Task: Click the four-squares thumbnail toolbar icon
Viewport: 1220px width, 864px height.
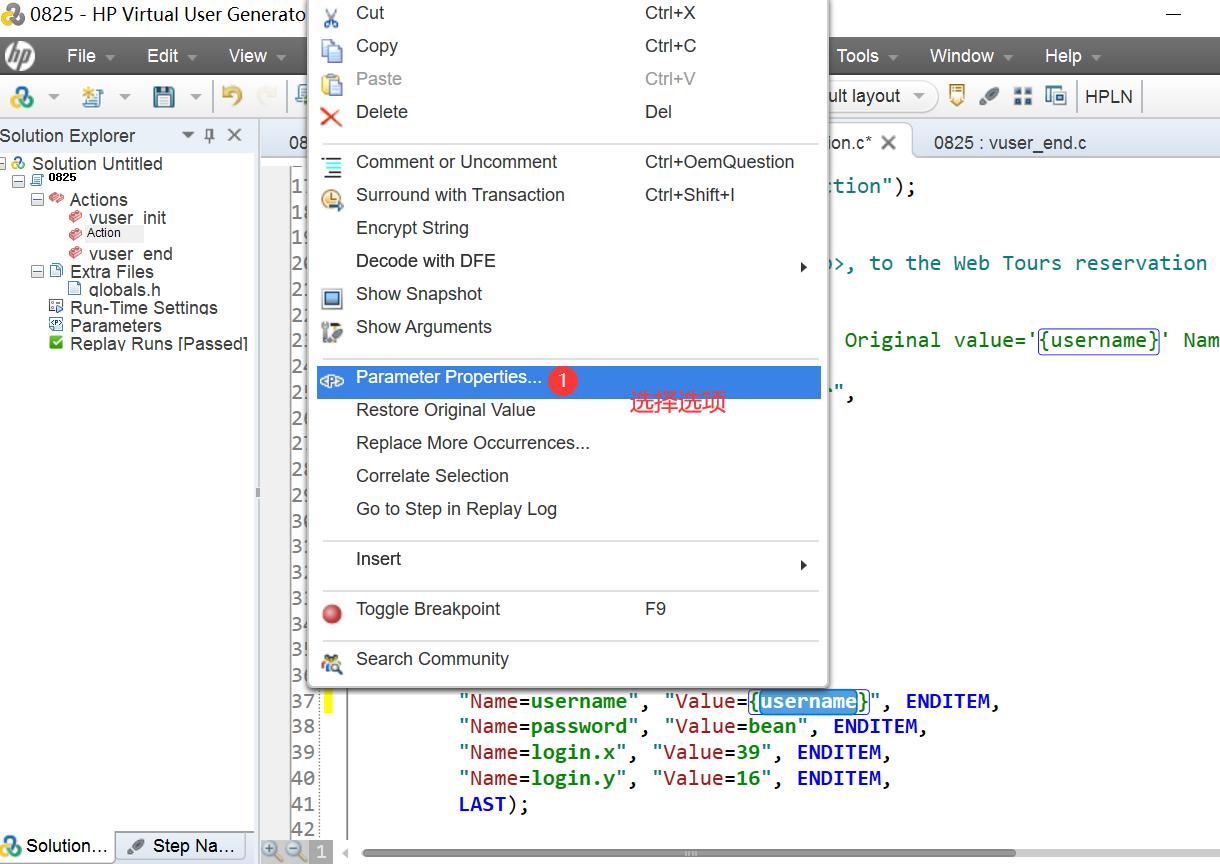Action: [1022, 96]
